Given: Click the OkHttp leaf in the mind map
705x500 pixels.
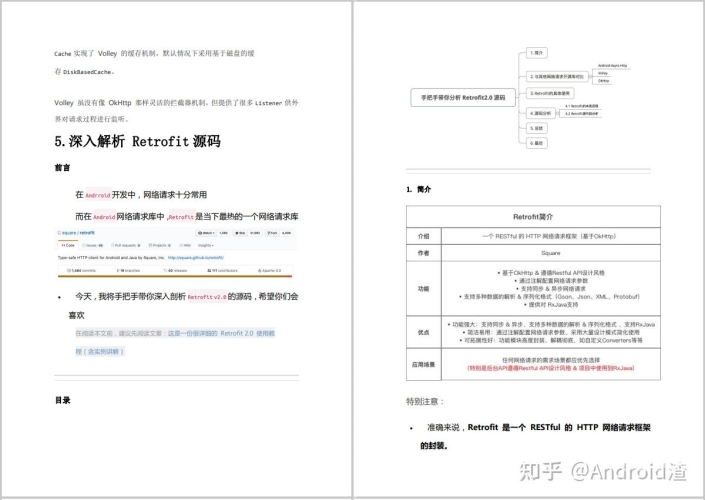Looking at the screenshot, I should 604,81.
